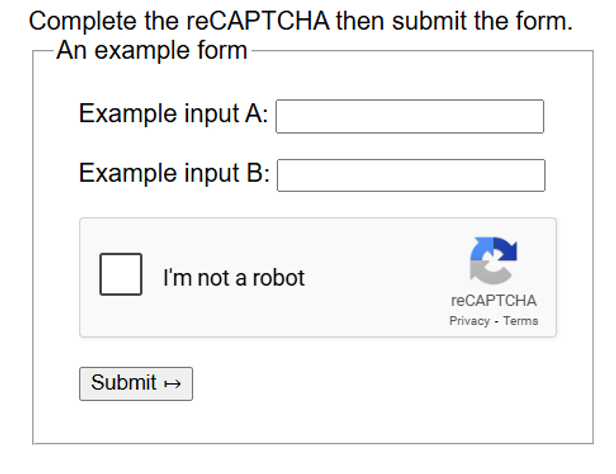Focus the Example input A text field

point(409,116)
